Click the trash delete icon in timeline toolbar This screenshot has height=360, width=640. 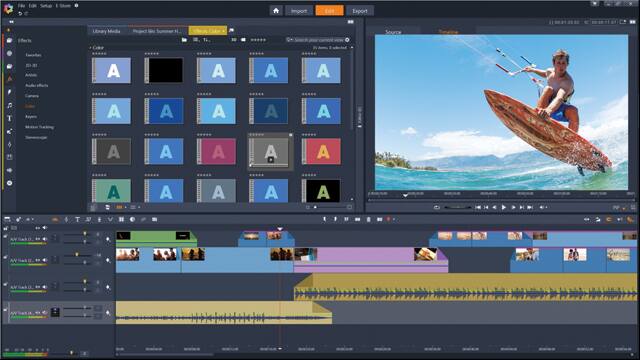[369, 220]
